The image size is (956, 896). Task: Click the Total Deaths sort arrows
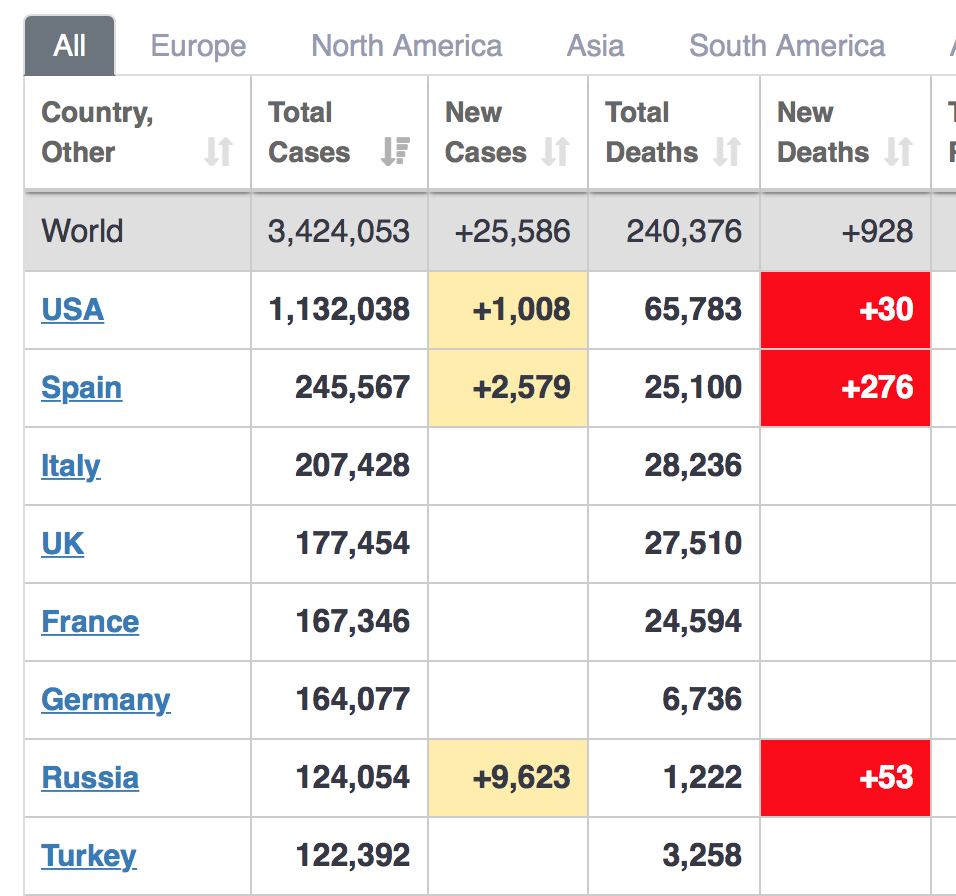(x=727, y=152)
